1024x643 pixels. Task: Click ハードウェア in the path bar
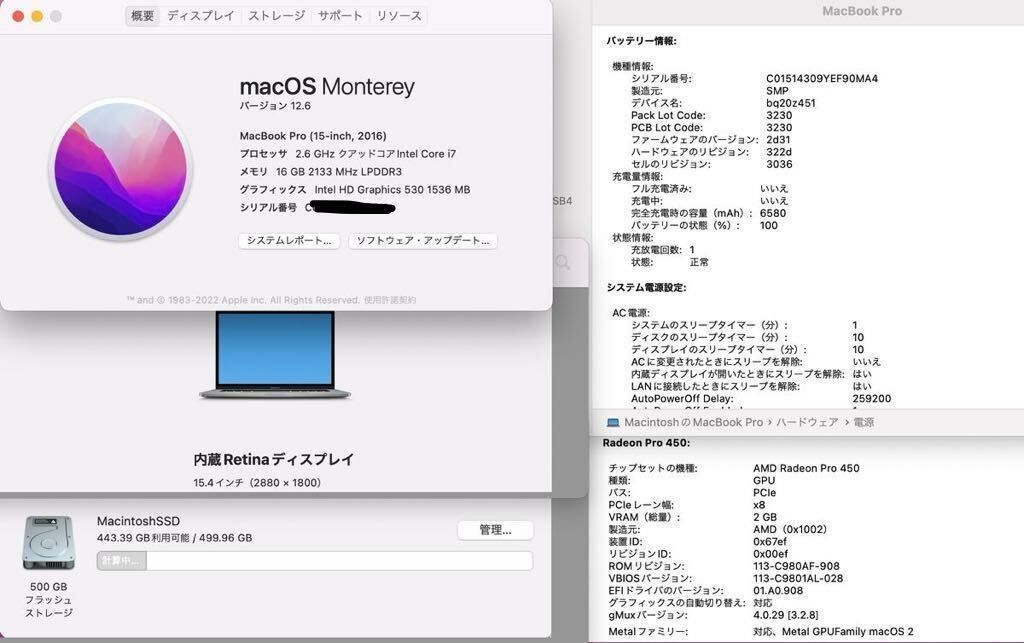pyautogui.click(x=807, y=422)
